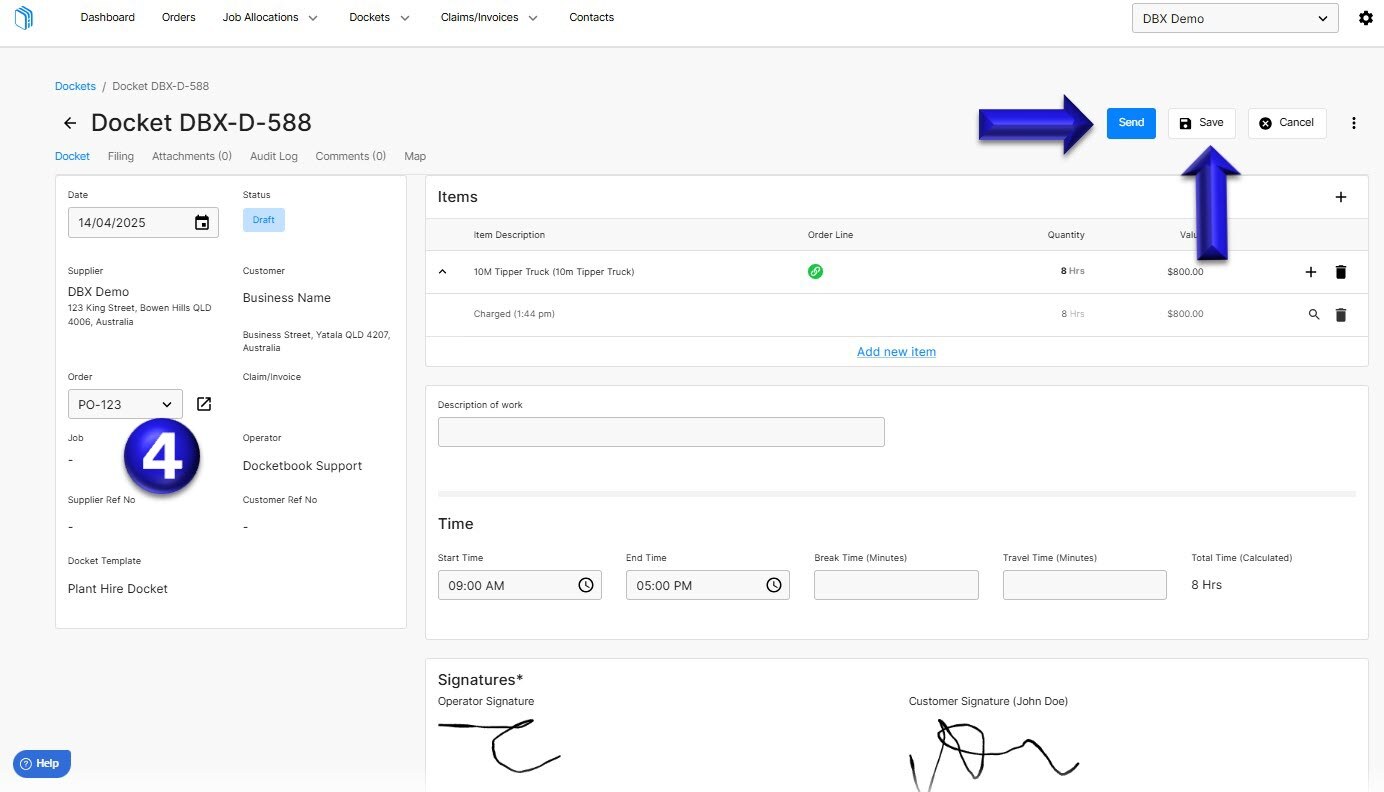Open the settings gear icon
Viewport: 1384px width, 792px height.
point(1366,17)
